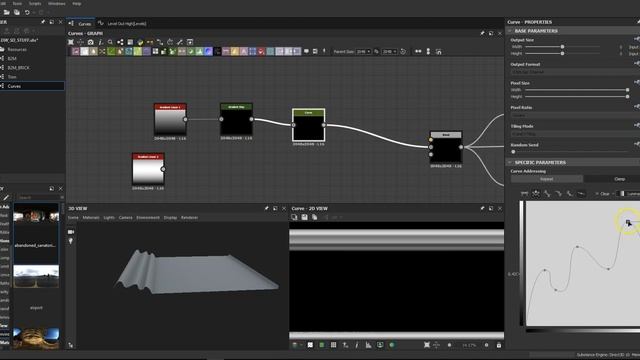Screen dimensions: 640x360
Task: Open the Pixel Ratio dropdown
Action: (575, 115)
